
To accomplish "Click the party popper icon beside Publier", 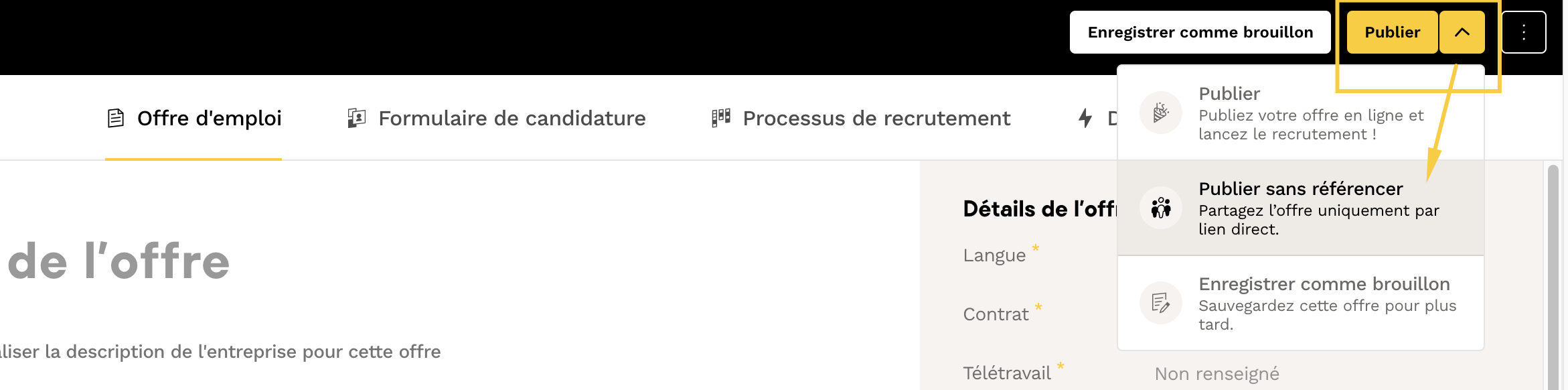I will [x=1161, y=113].
